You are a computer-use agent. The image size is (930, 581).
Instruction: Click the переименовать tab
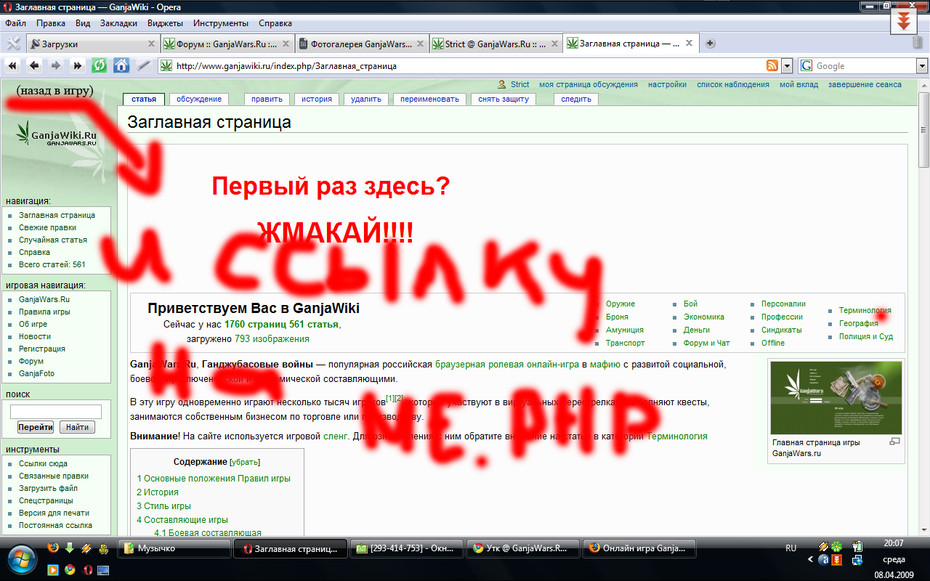tap(429, 99)
